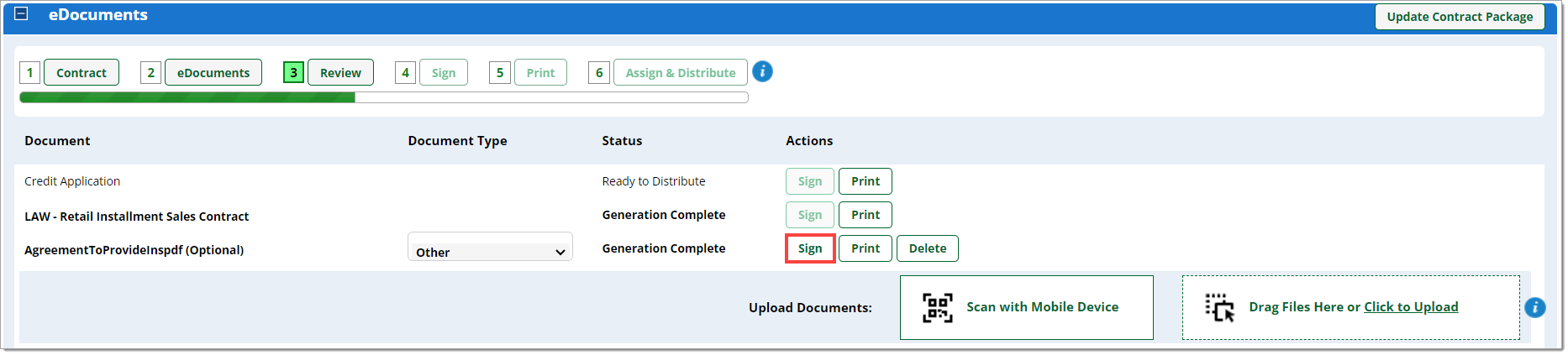This screenshot has width=1568, height=355.
Task: Print the Credit Application document
Action: tap(866, 181)
